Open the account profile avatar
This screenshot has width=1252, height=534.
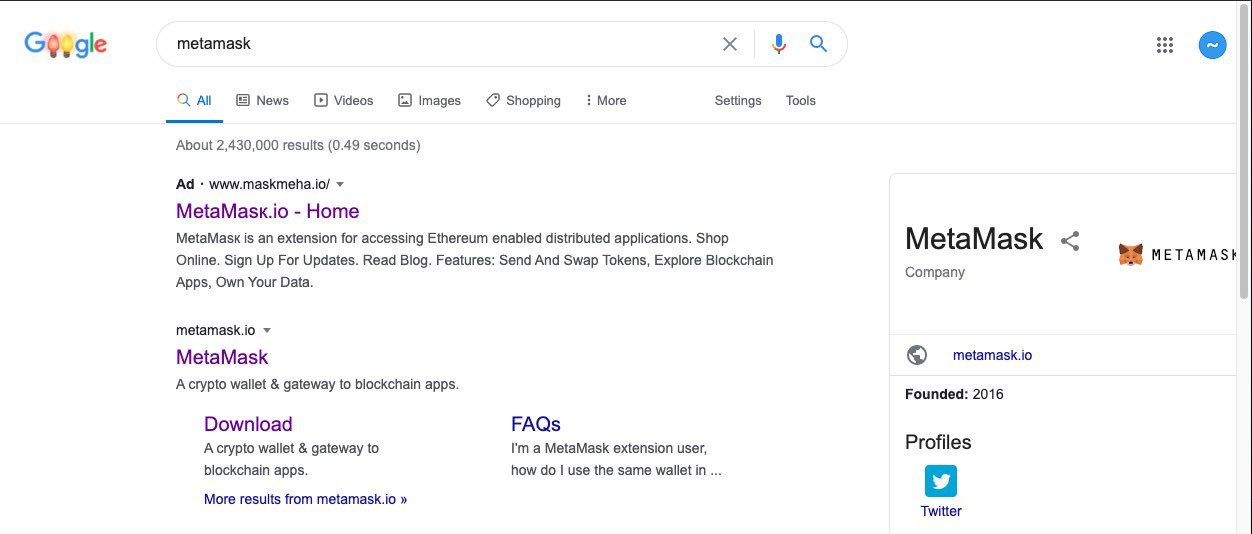click(1212, 45)
